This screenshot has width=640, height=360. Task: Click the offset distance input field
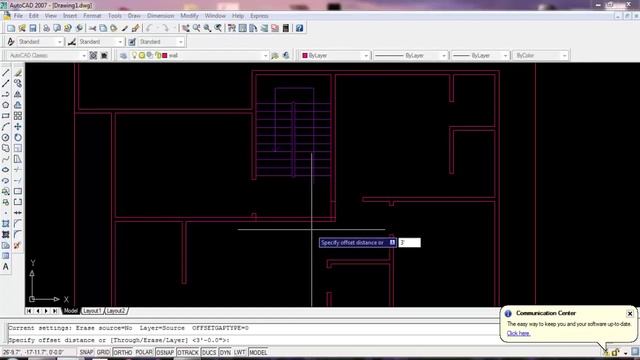coord(409,243)
